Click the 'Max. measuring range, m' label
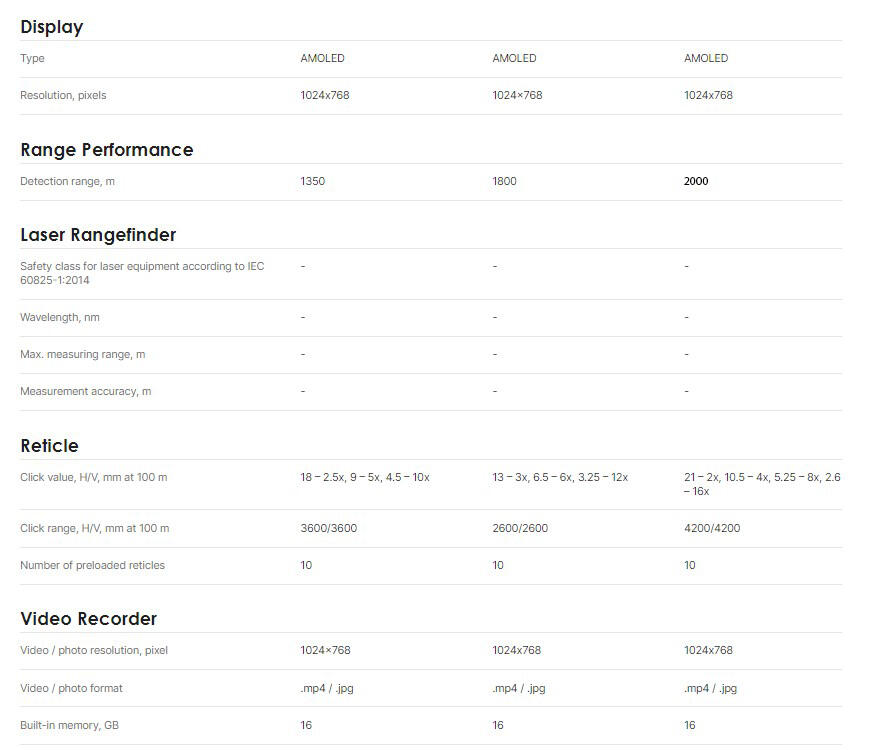 coord(83,355)
